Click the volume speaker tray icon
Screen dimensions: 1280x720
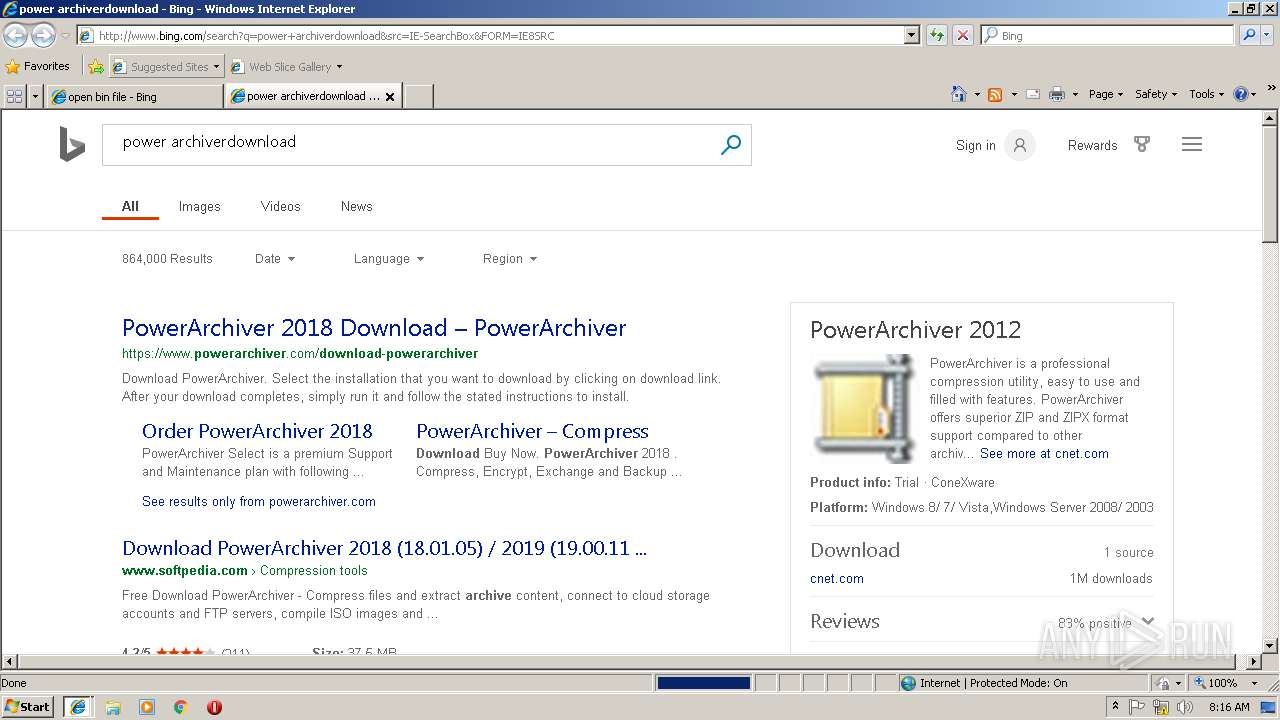[x=1185, y=707]
